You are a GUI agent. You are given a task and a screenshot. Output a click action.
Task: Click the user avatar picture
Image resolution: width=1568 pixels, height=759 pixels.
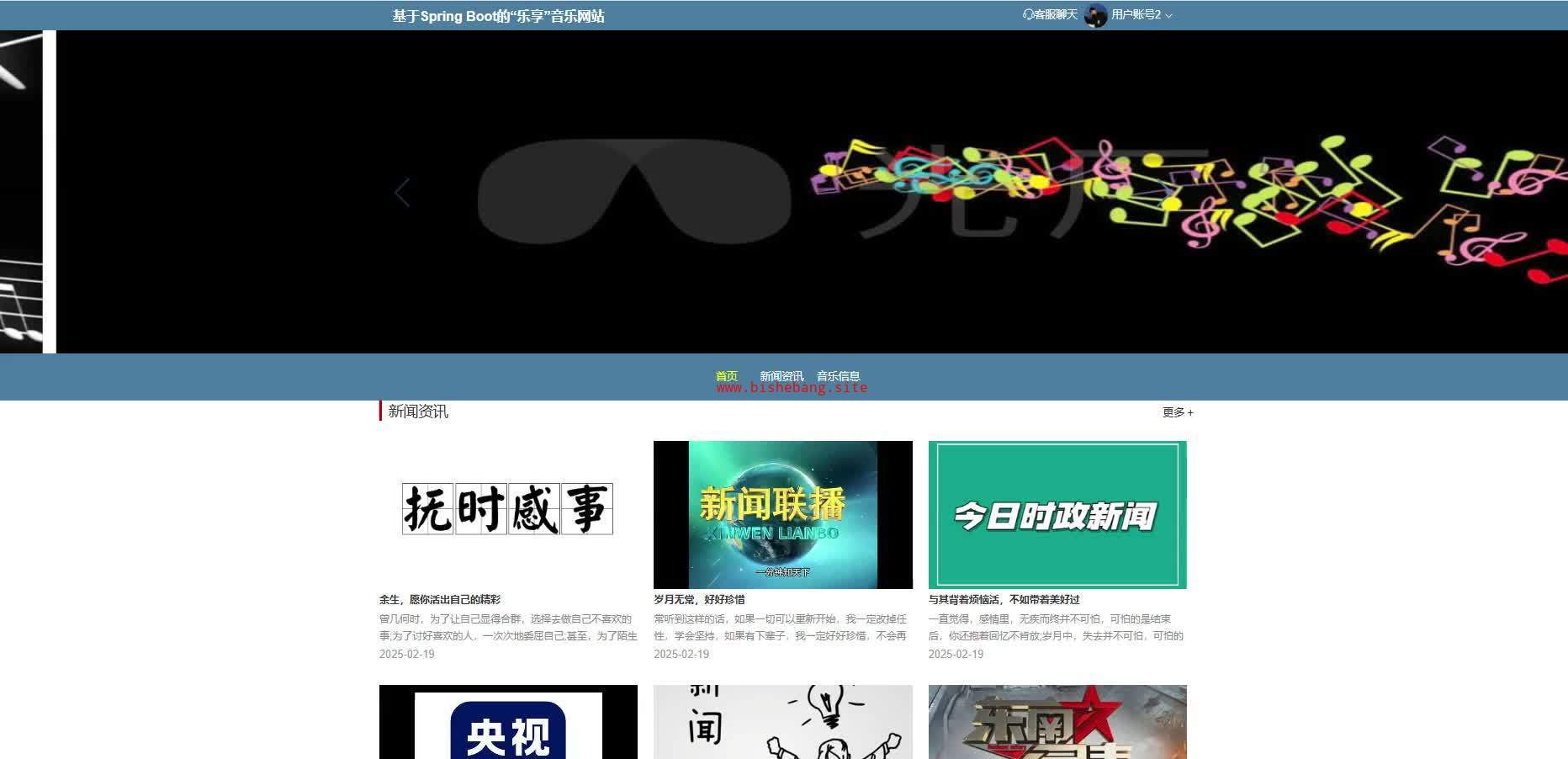[1095, 15]
